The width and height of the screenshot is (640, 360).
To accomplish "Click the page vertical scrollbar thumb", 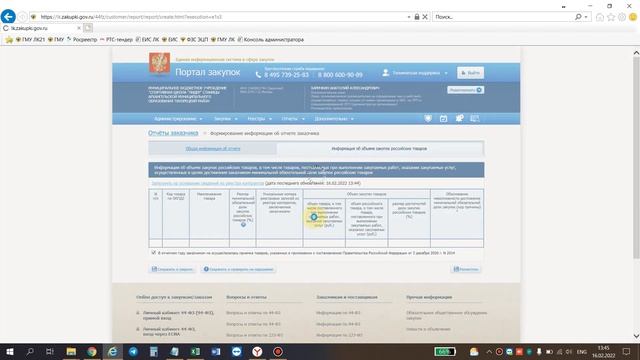I will pos(636,157).
